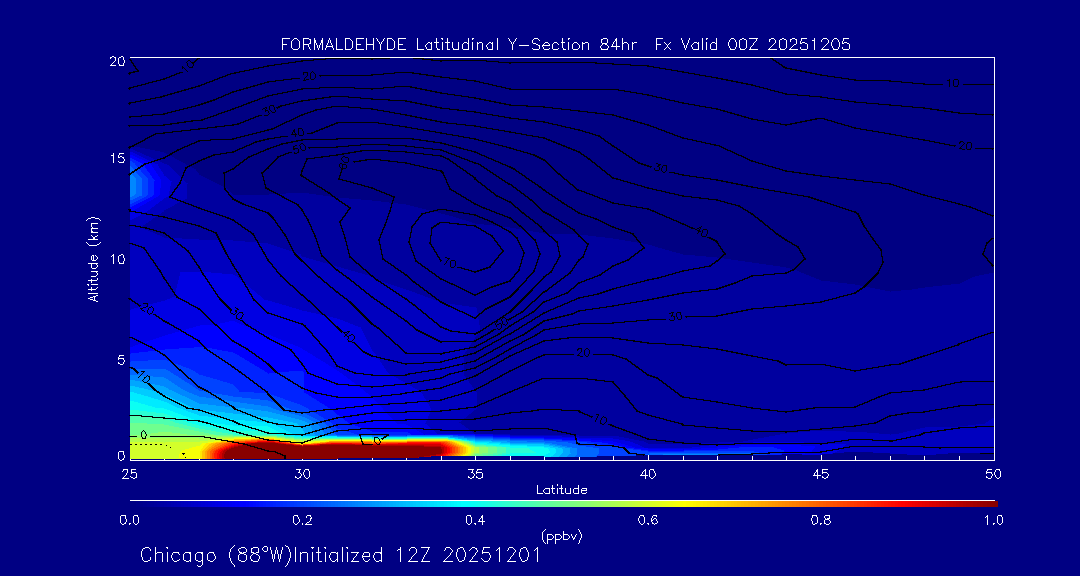Click the FORMALDEHYDE plot title text
This screenshot has height=576, width=1080.
566,44
